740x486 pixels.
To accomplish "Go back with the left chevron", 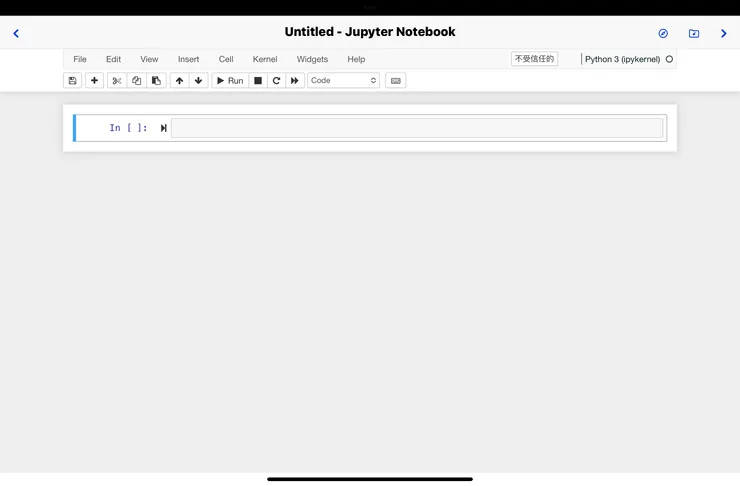I will (x=16, y=34).
